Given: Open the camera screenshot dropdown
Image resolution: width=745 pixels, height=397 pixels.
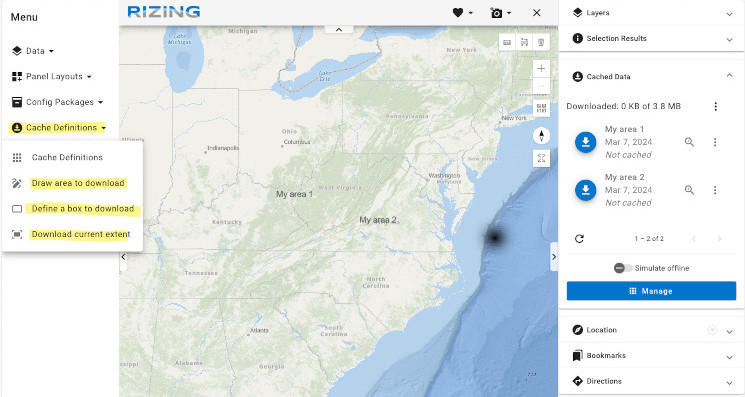Looking at the screenshot, I should 500,13.
